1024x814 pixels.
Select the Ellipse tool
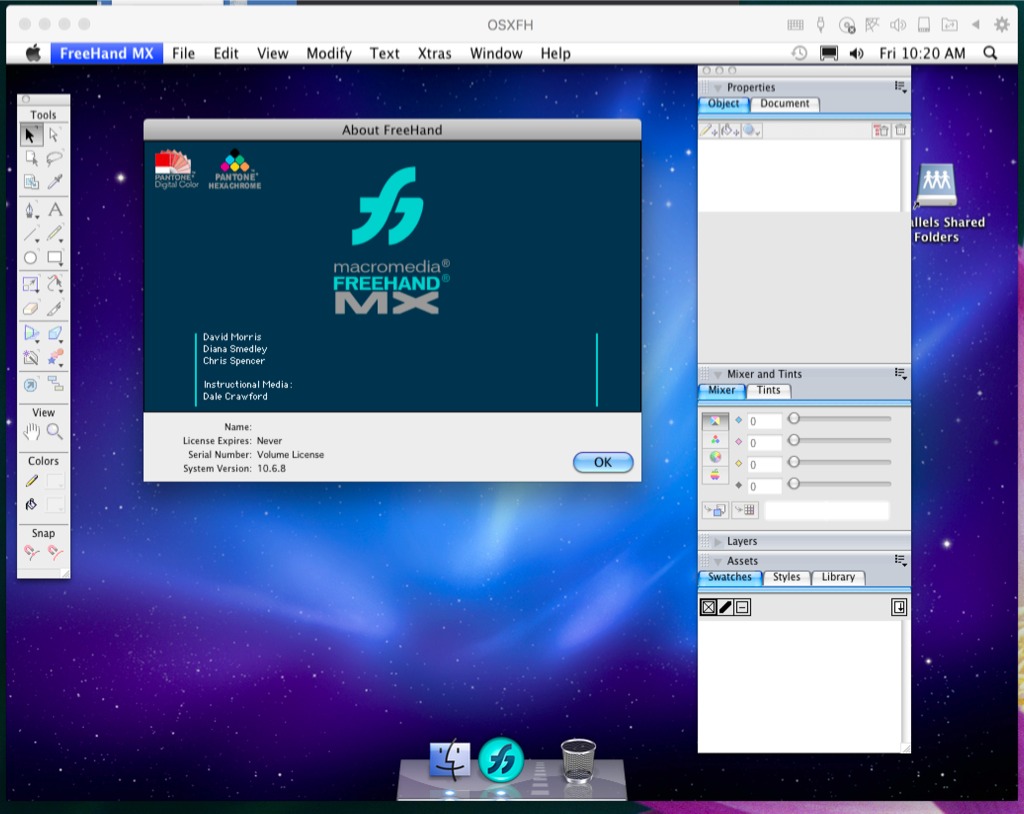pos(30,257)
